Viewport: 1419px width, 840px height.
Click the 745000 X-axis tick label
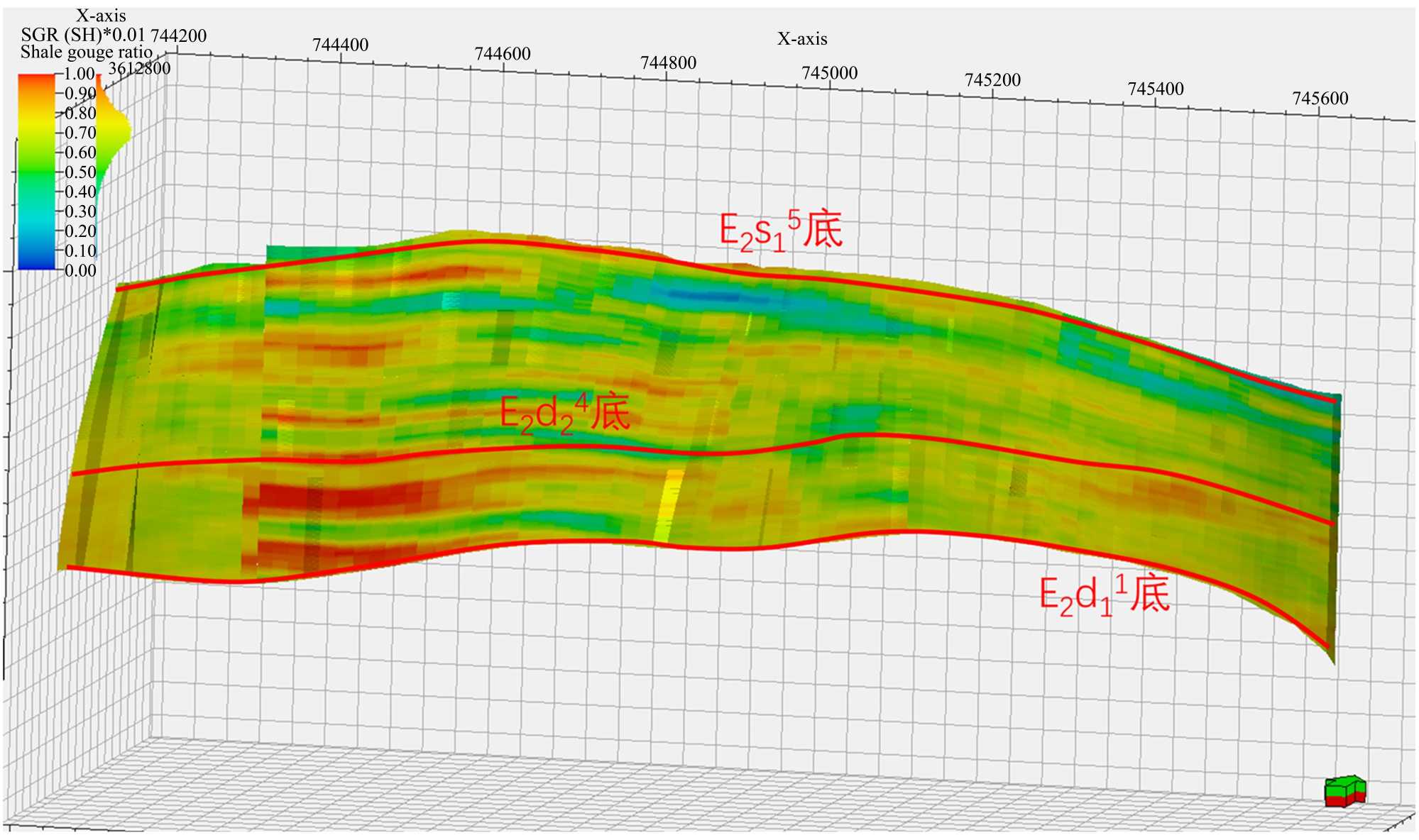click(829, 72)
